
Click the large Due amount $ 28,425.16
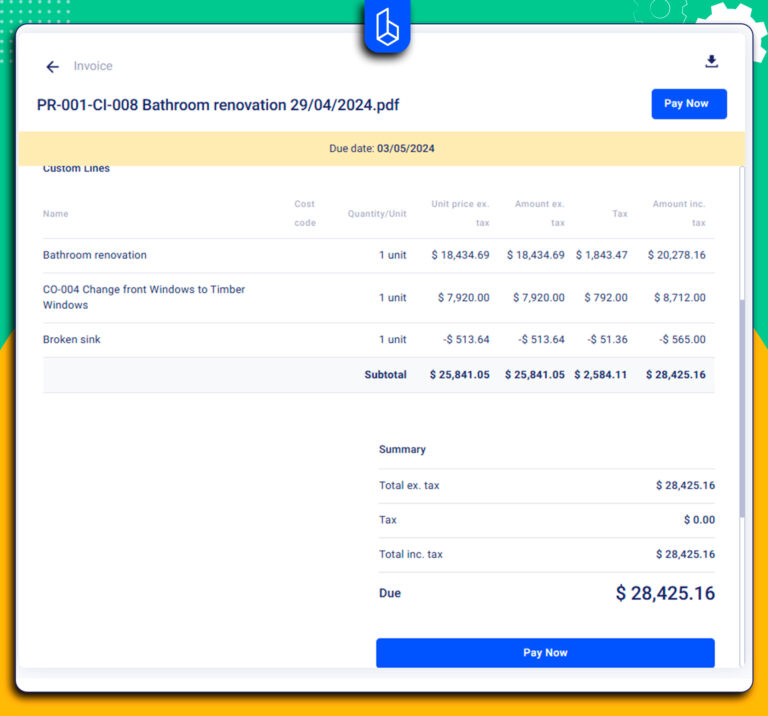pyautogui.click(x=665, y=594)
